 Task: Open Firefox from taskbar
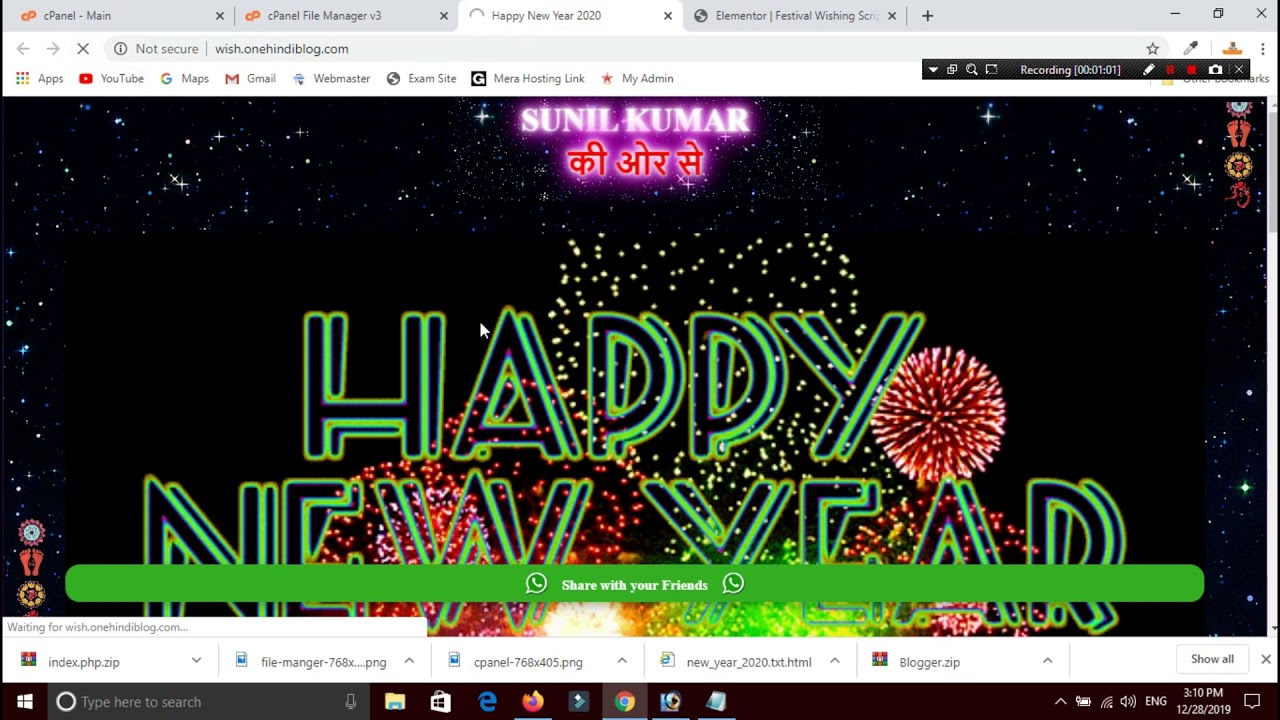[533, 702]
